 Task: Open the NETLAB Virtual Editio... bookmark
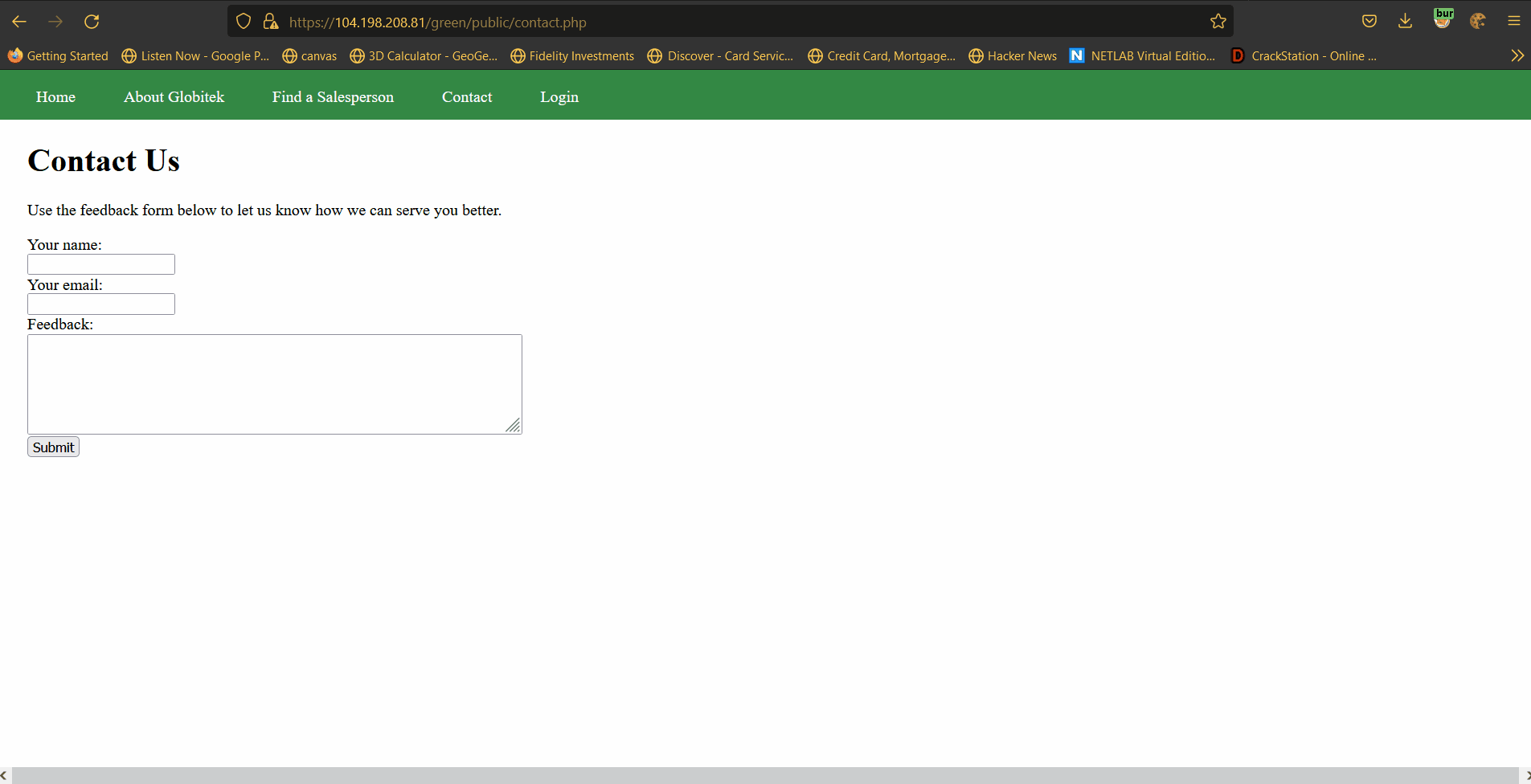1142,55
